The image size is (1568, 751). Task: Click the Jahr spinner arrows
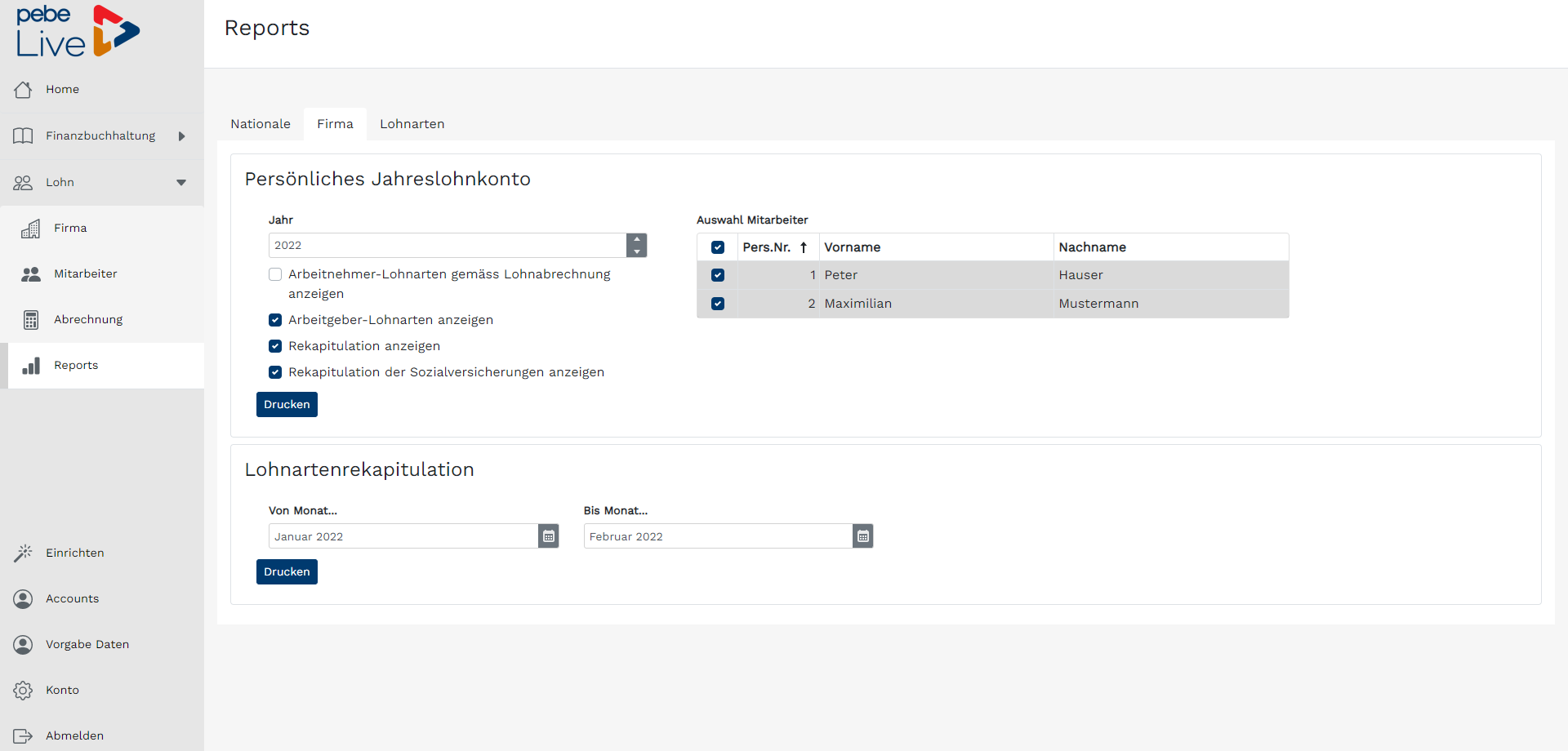637,246
